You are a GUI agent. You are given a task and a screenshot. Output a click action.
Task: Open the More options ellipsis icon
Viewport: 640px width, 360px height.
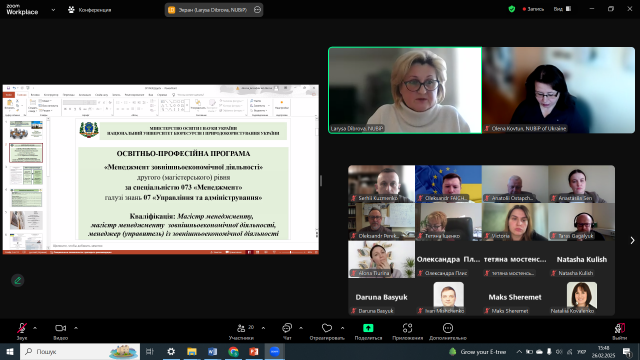pos(448,328)
